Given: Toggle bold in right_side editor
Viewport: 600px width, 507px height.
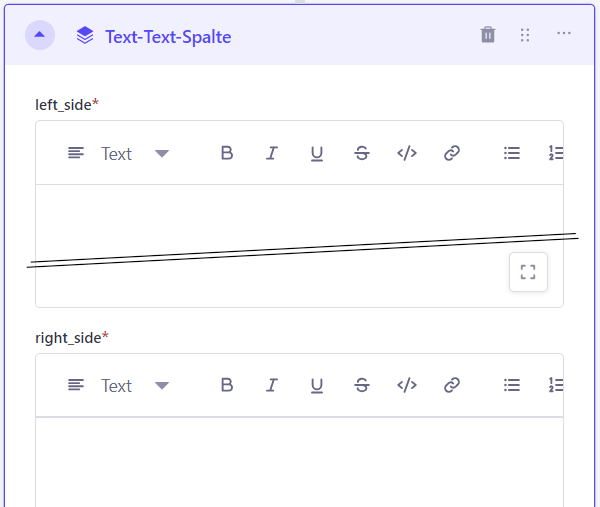Looking at the screenshot, I should coord(227,385).
